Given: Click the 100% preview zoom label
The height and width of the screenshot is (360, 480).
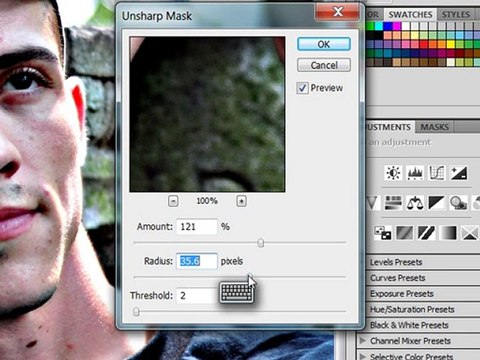Looking at the screenshot, I should point(207,201).
